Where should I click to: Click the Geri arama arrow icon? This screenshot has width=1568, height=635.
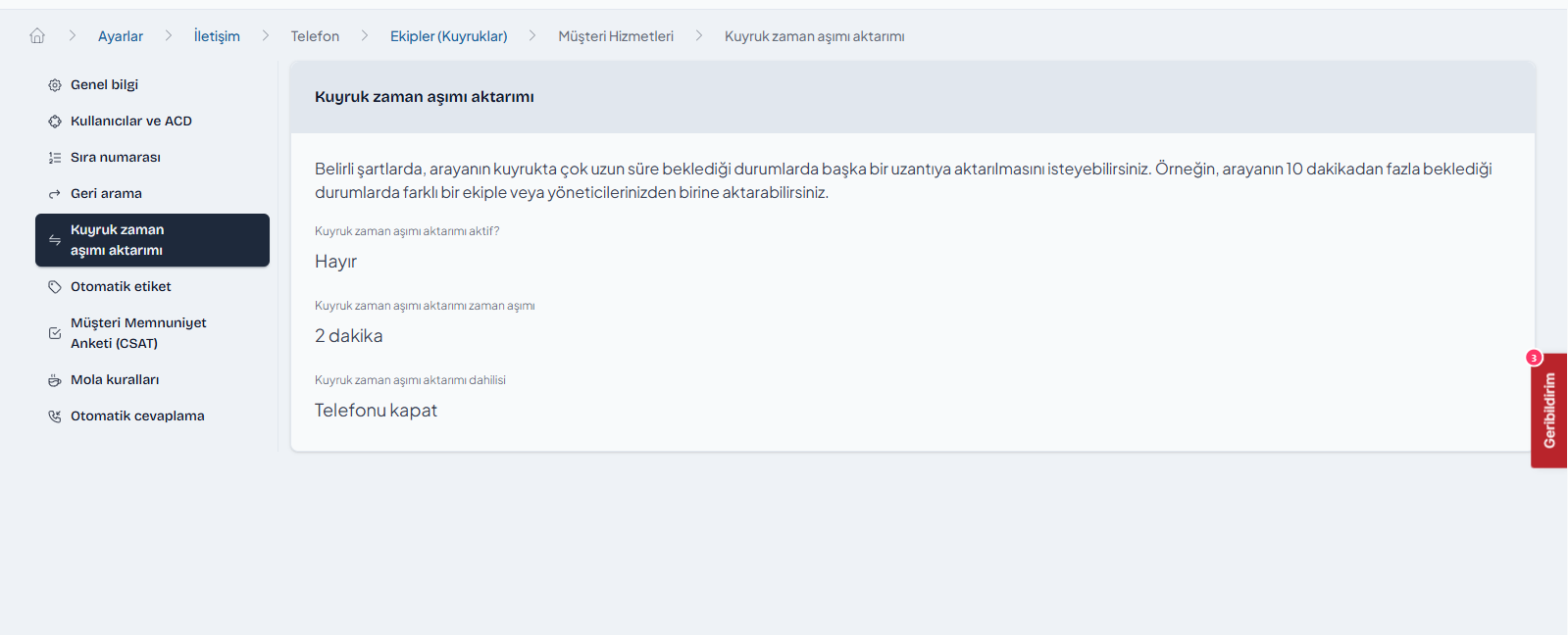click(55, 194)
